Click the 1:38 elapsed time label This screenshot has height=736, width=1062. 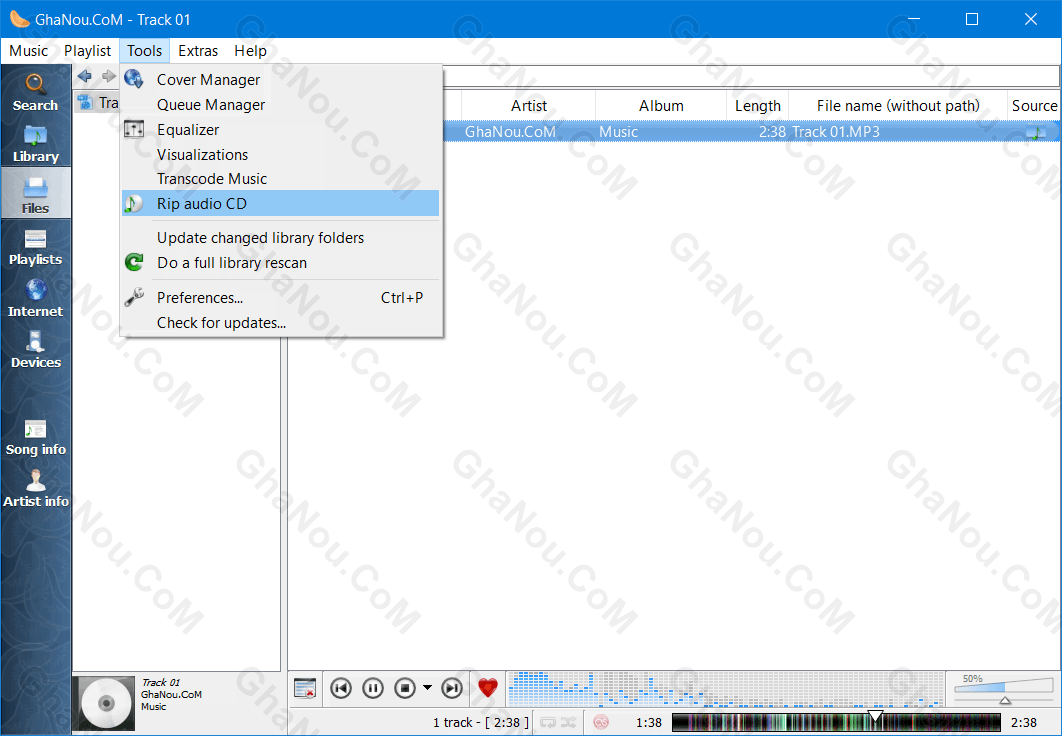click(x=648, y=722)
